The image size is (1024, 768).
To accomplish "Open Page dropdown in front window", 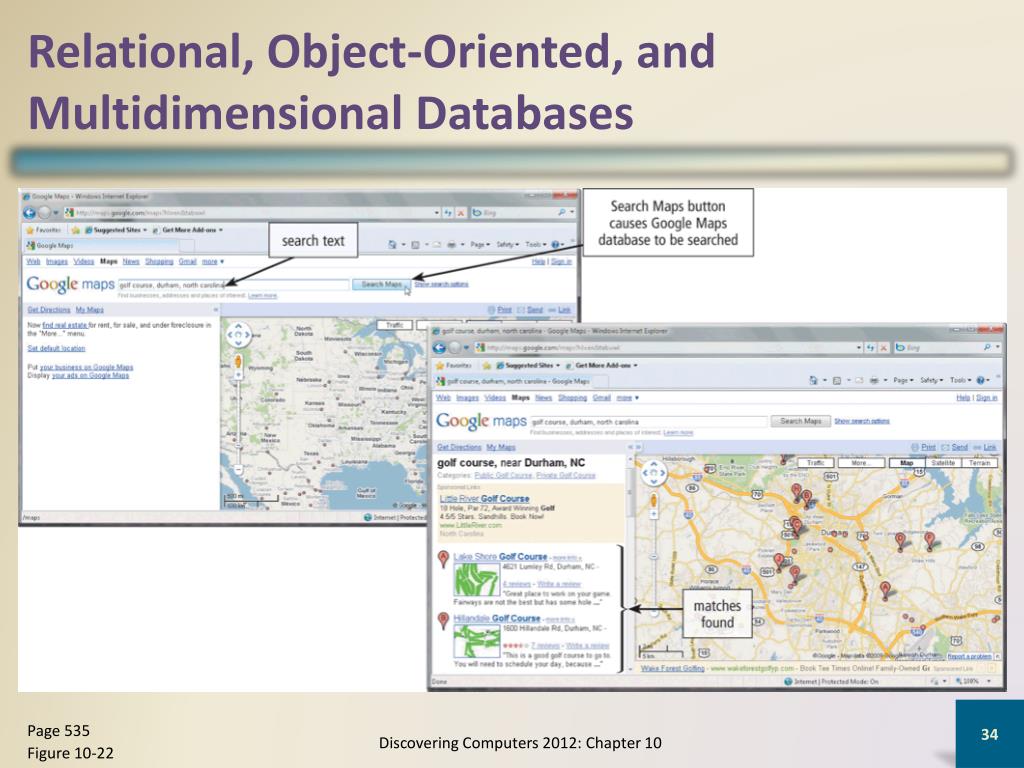I will click(904, 380).
